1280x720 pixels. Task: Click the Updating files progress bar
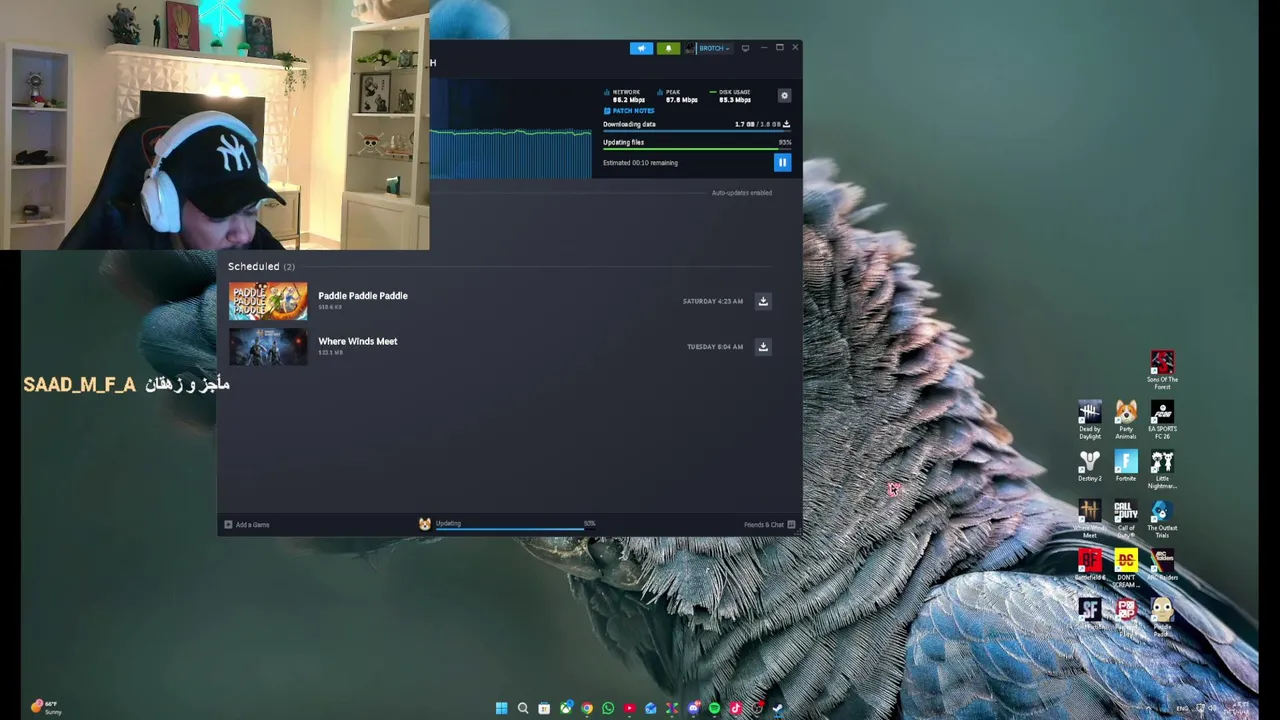click(x=696, y=149)
